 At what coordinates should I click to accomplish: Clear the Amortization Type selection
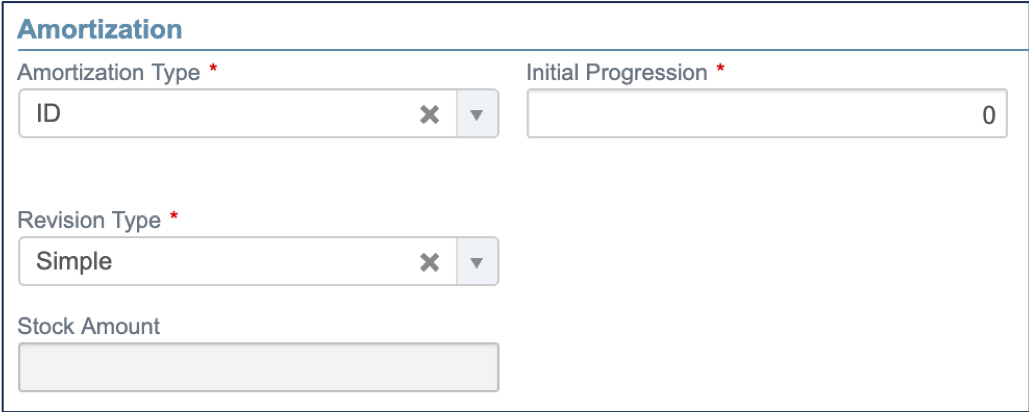[429, 115]
